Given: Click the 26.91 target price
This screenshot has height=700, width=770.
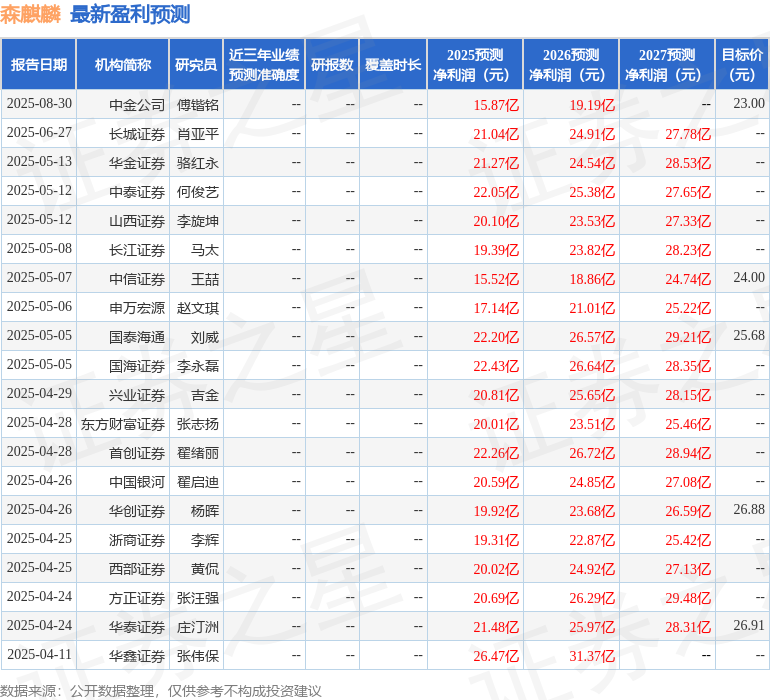Looking at the screenshot, I should (x=749, y=625).
